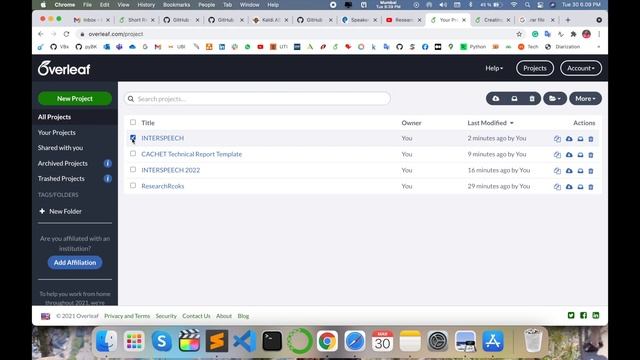
Task: Uncheck the INTERSPEECH project checkbox
Action: tap(133, 138)
